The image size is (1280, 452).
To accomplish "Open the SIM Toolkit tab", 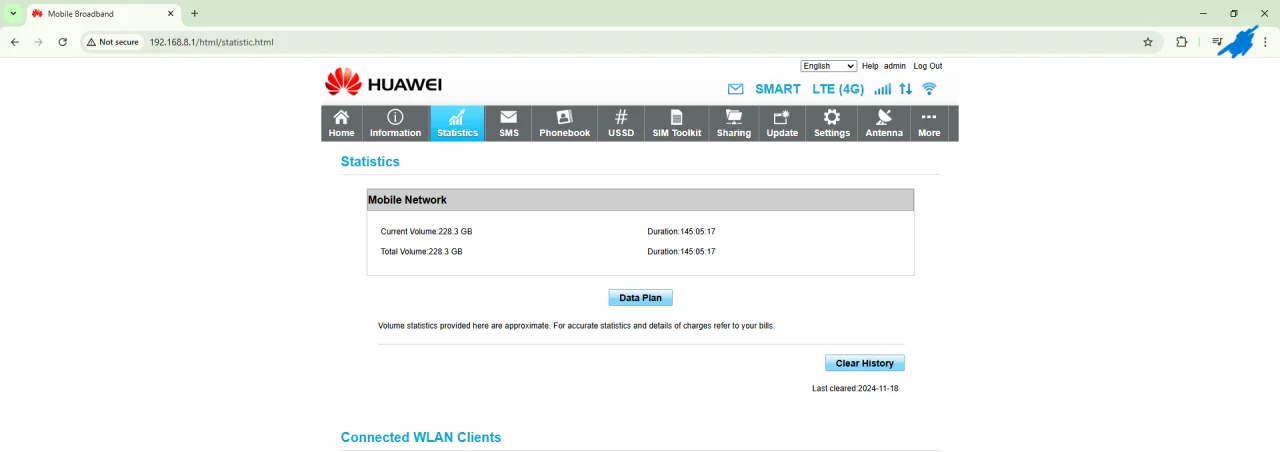I will click(x=677, y=124).
